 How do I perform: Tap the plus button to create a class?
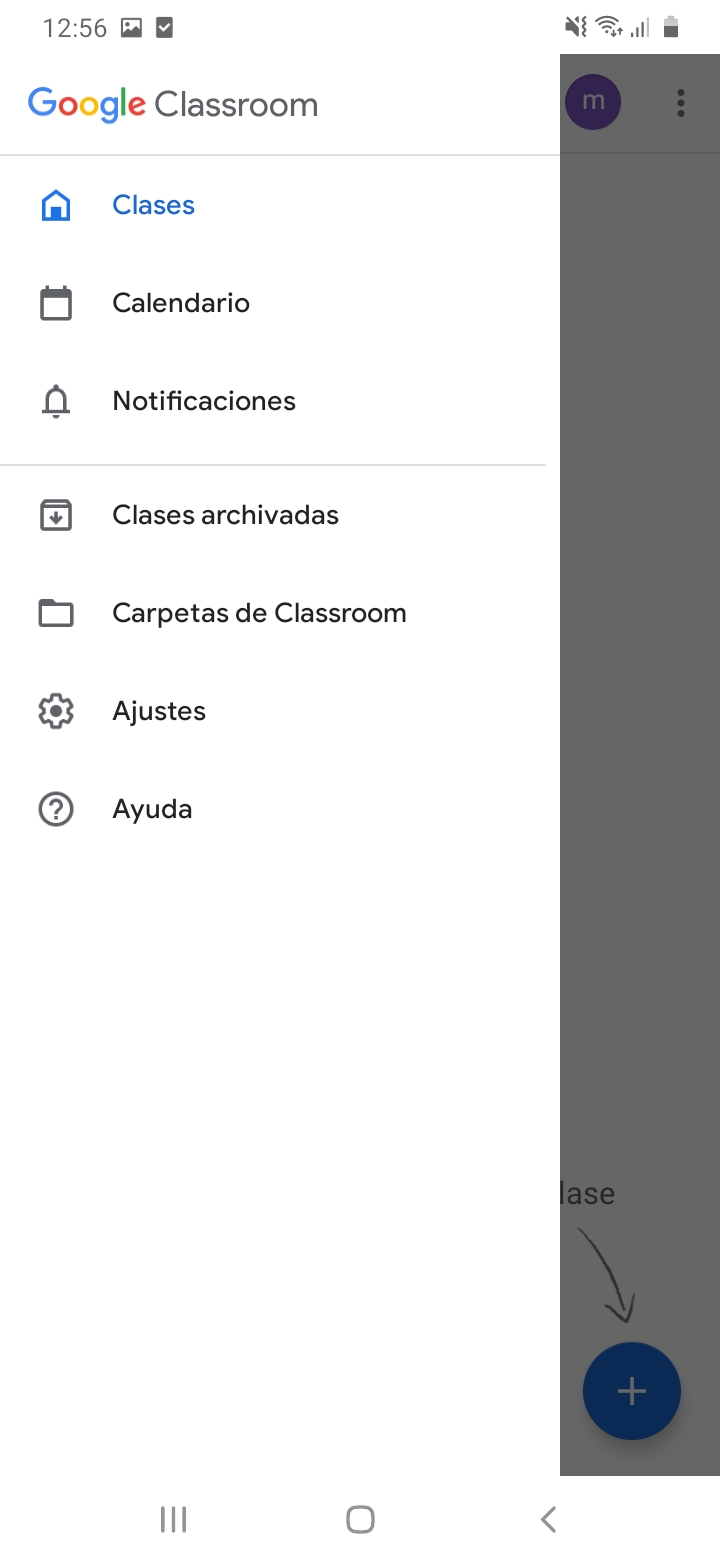631,1390
